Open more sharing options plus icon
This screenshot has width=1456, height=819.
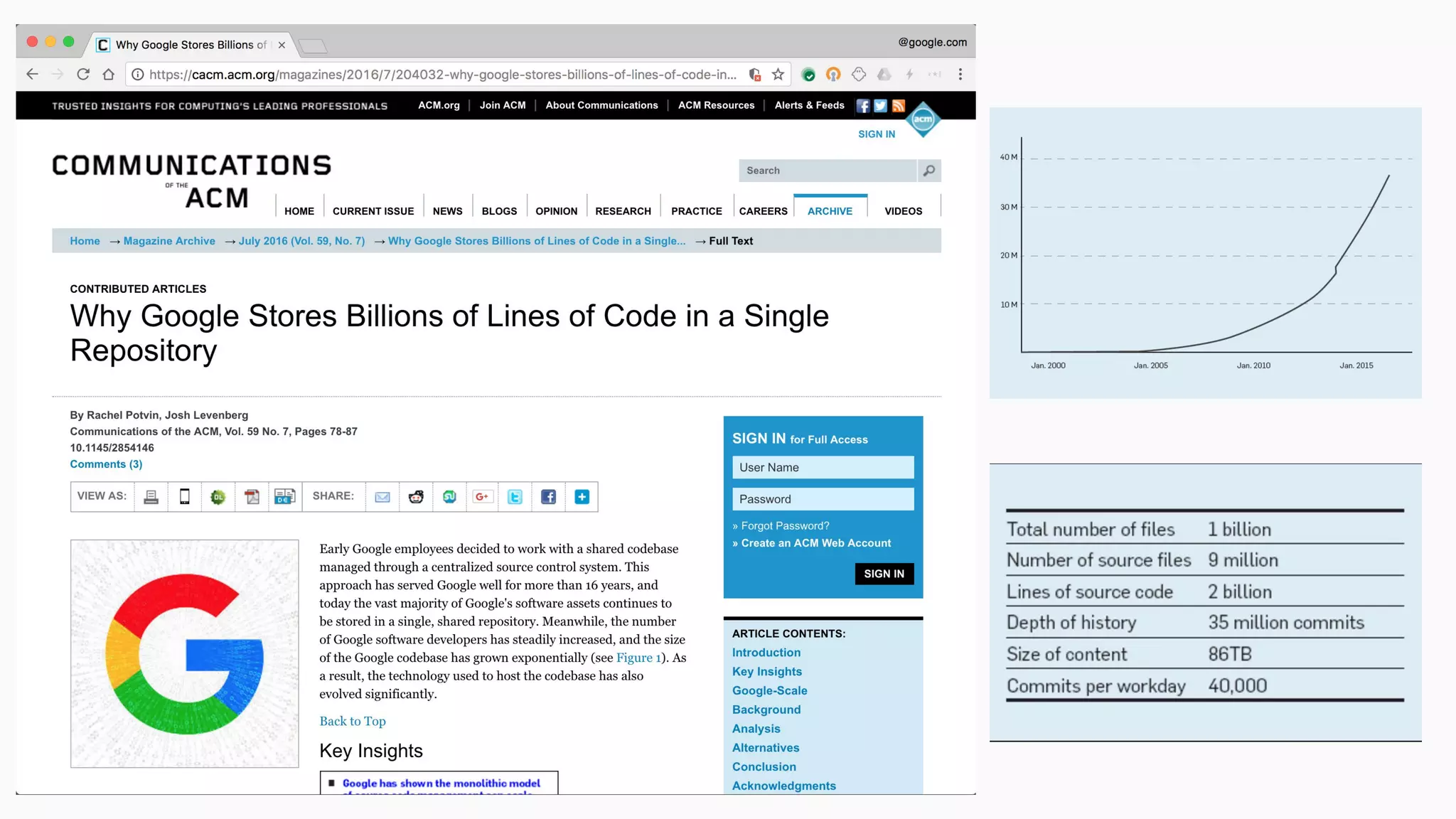pyautogui.click(x=582, y=497)
